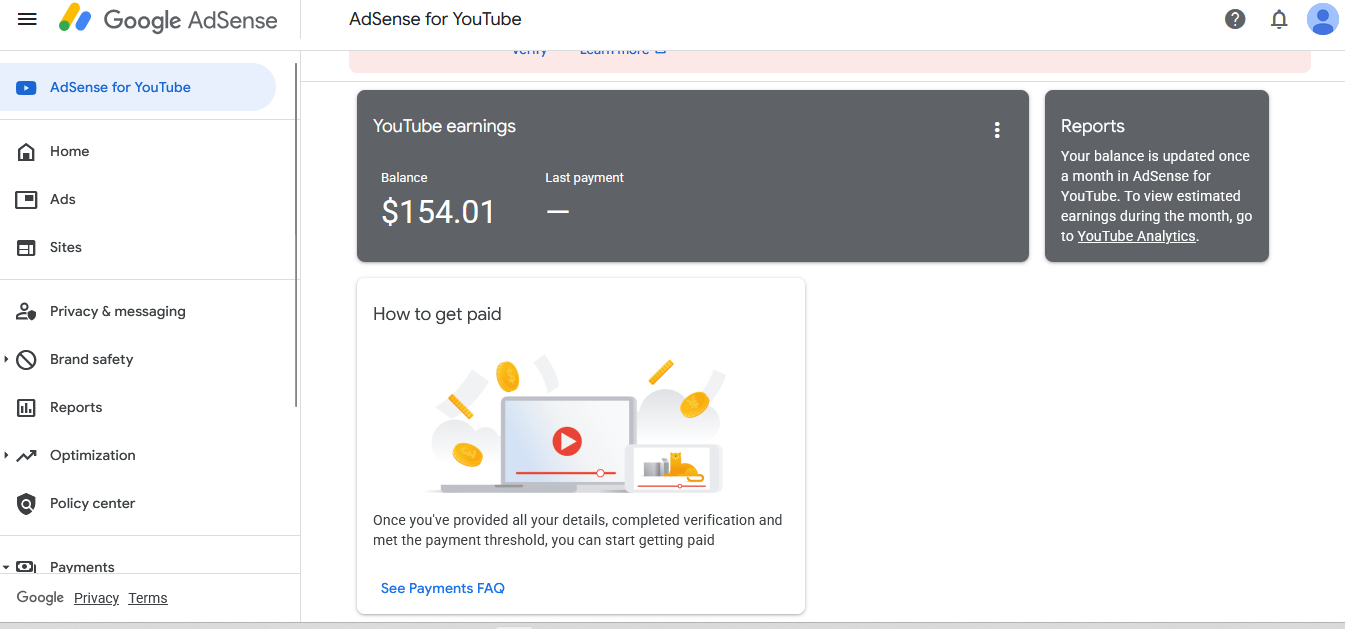Select AdSense for YouTube in sidebar
Screen dimensions: 1345x629
(138, 87)
